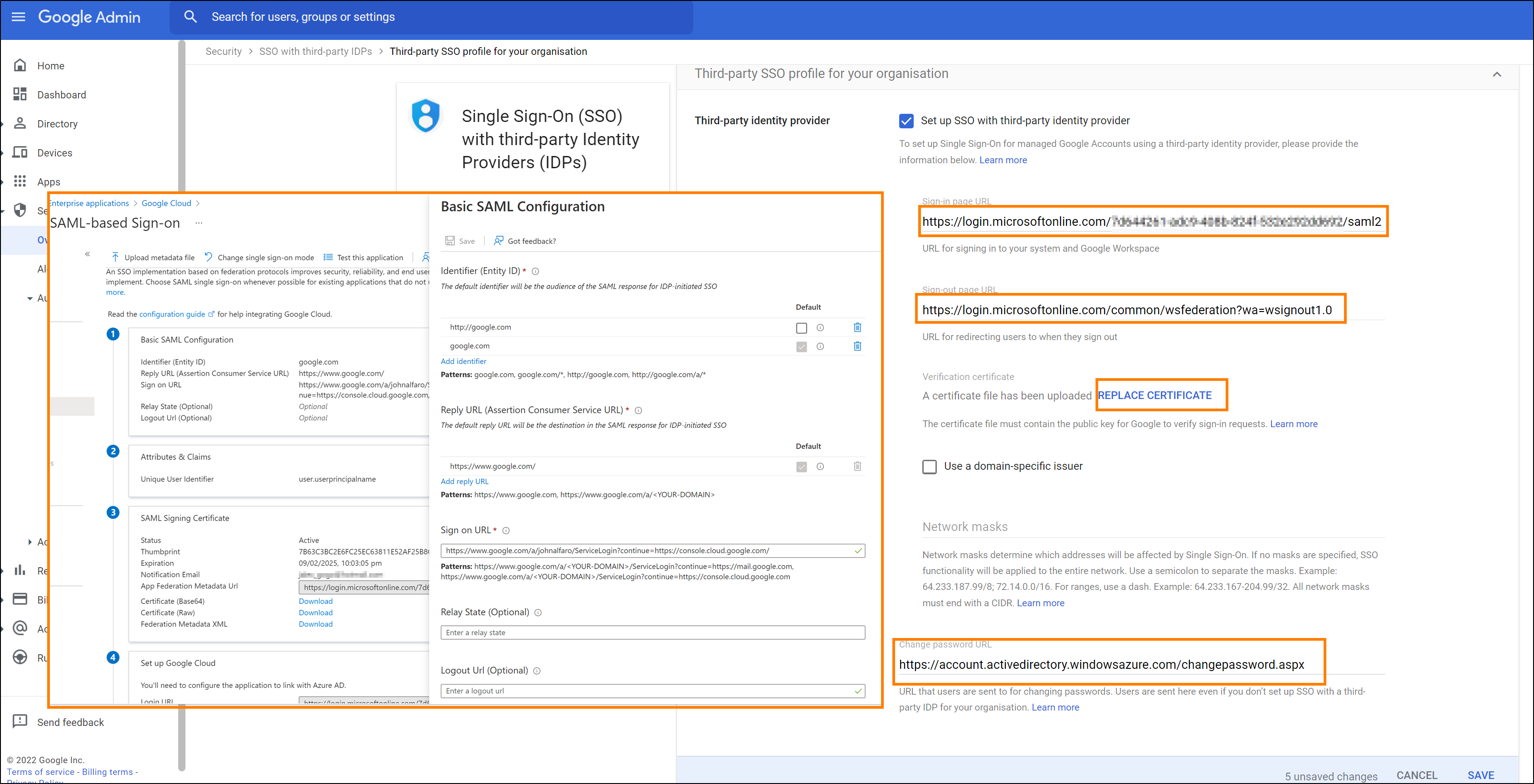
Task: Click the Account at-sign icon
Action: click(19, 628)
